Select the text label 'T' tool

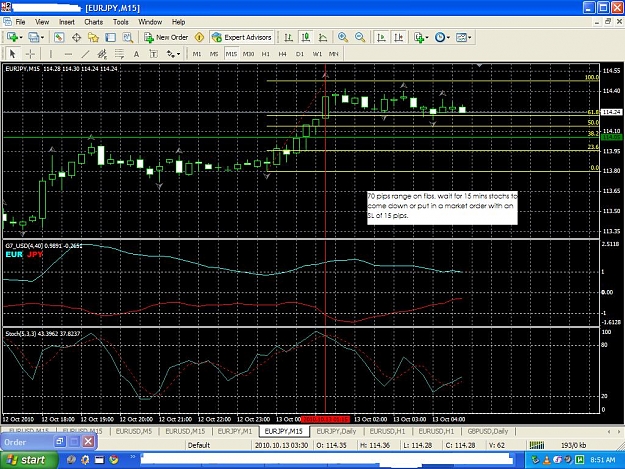click(x=153, y=54)
